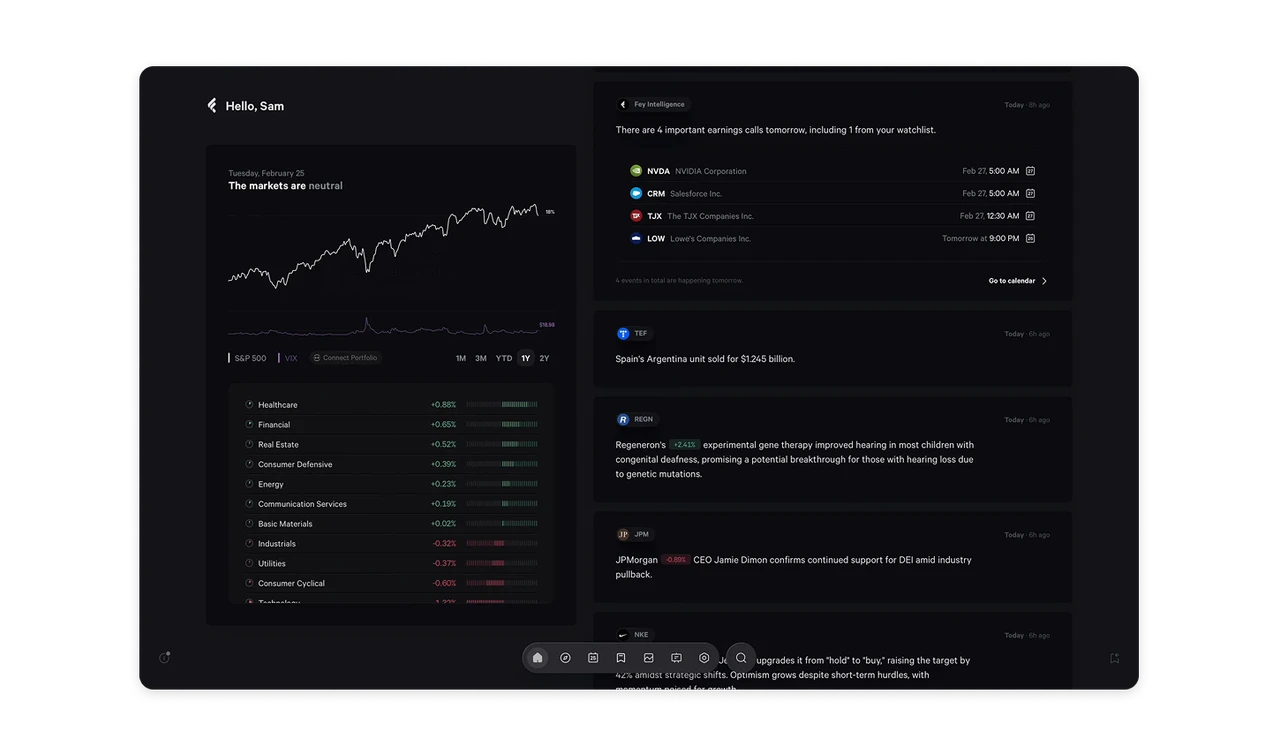Open the calendar icon in bottom dock

click(x=593, y=658)
